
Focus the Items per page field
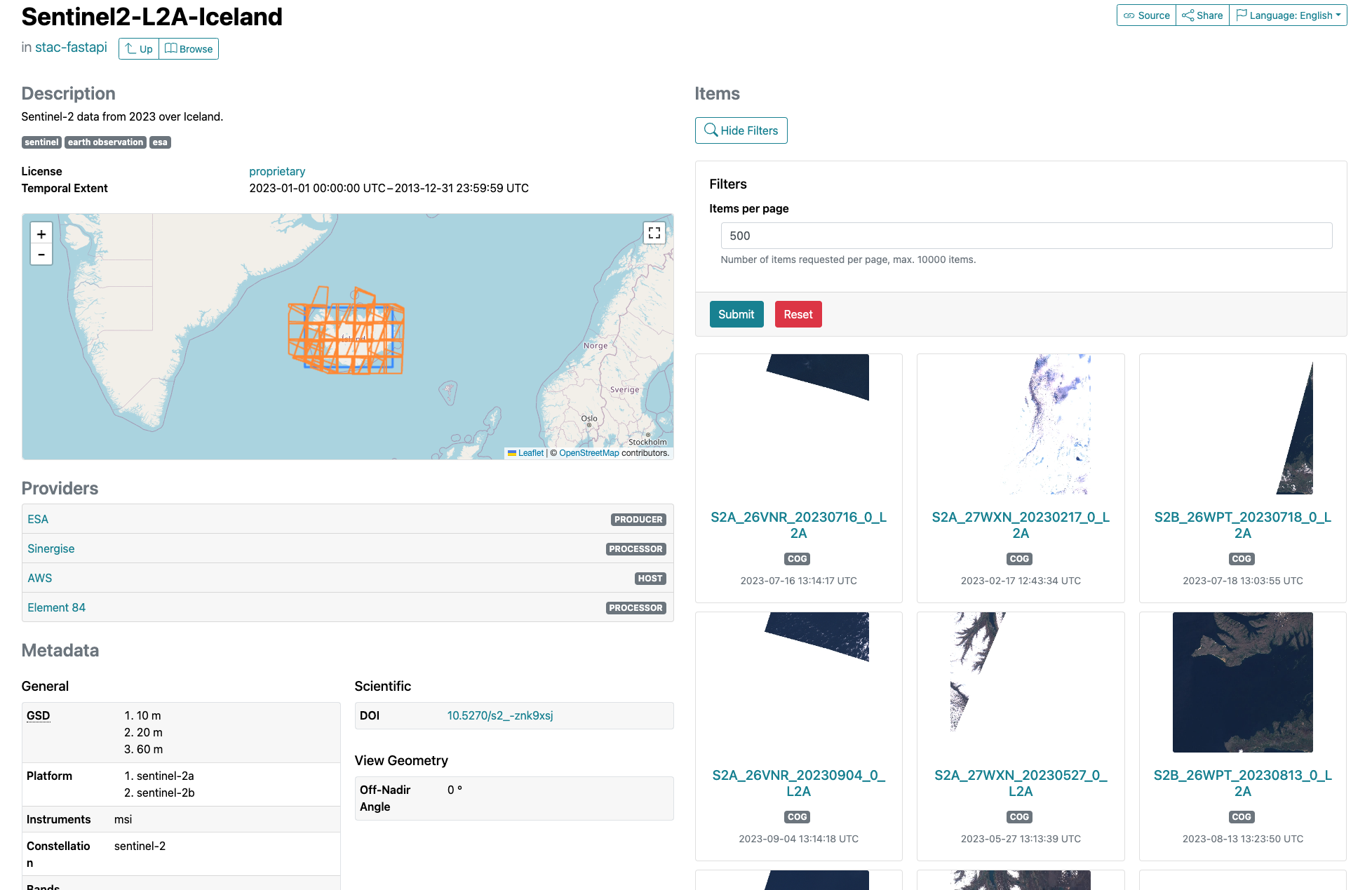pos(1026,236)
